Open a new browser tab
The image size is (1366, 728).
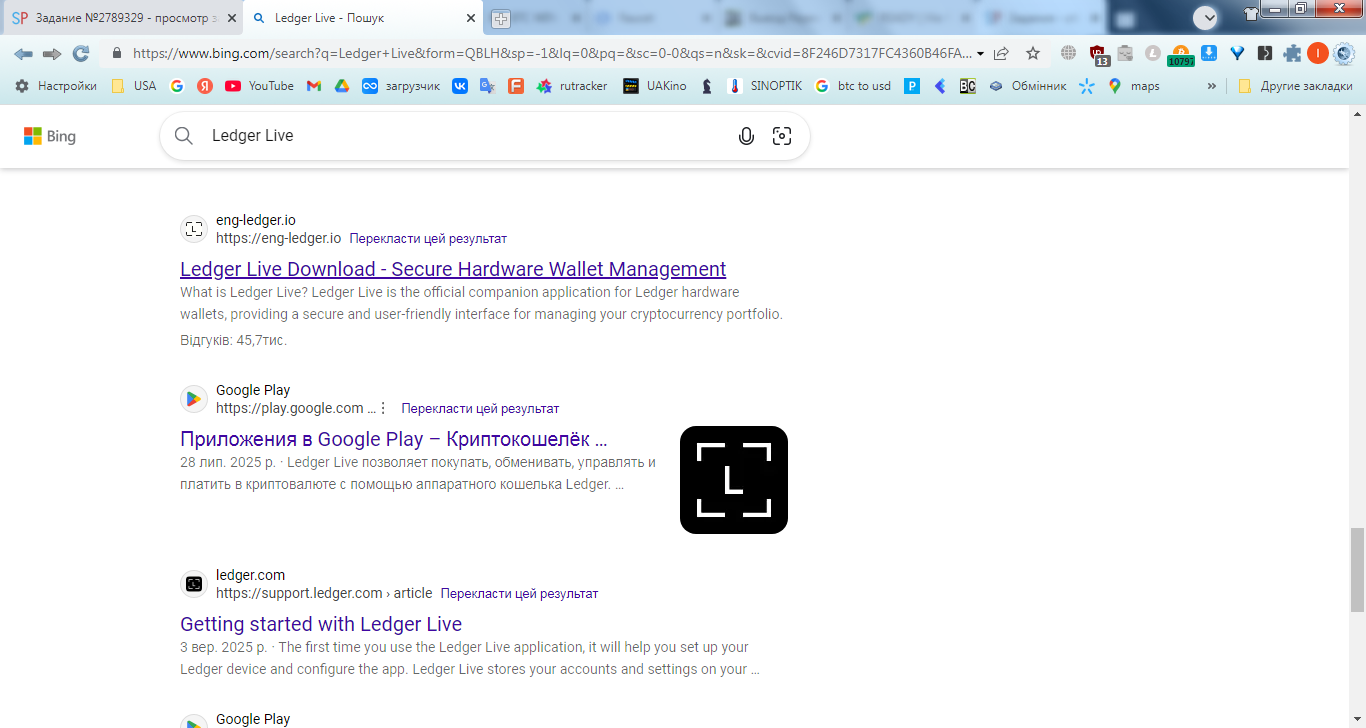click(501, 18)
